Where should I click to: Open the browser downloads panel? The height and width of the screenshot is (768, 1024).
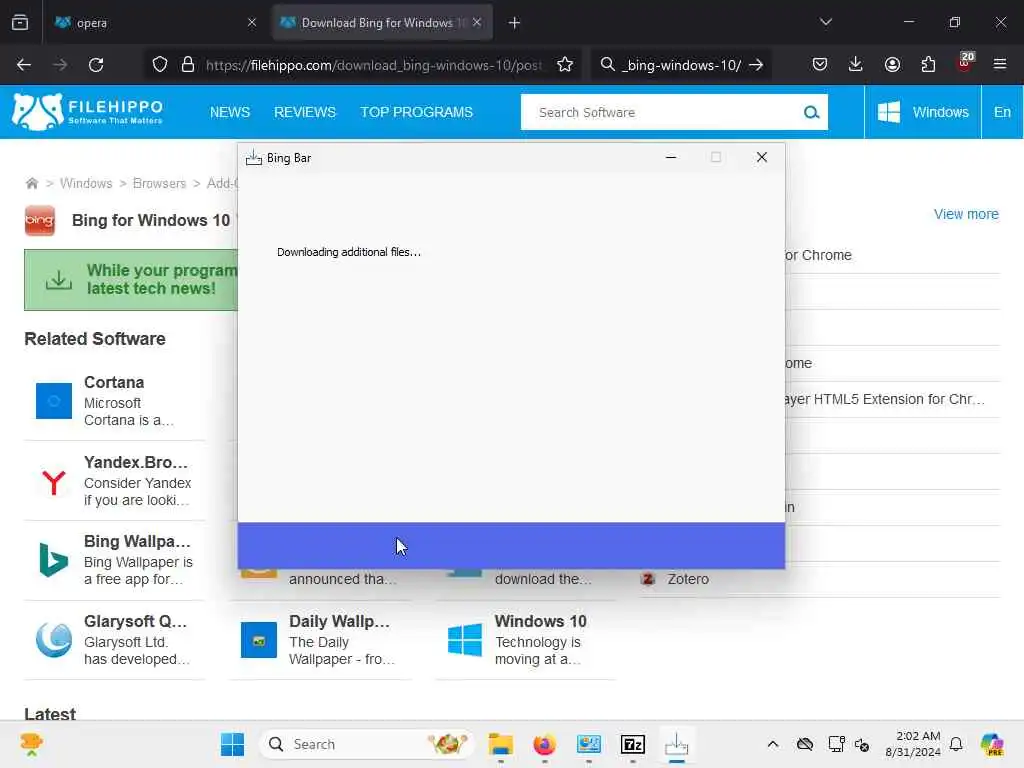pos(856,64)
